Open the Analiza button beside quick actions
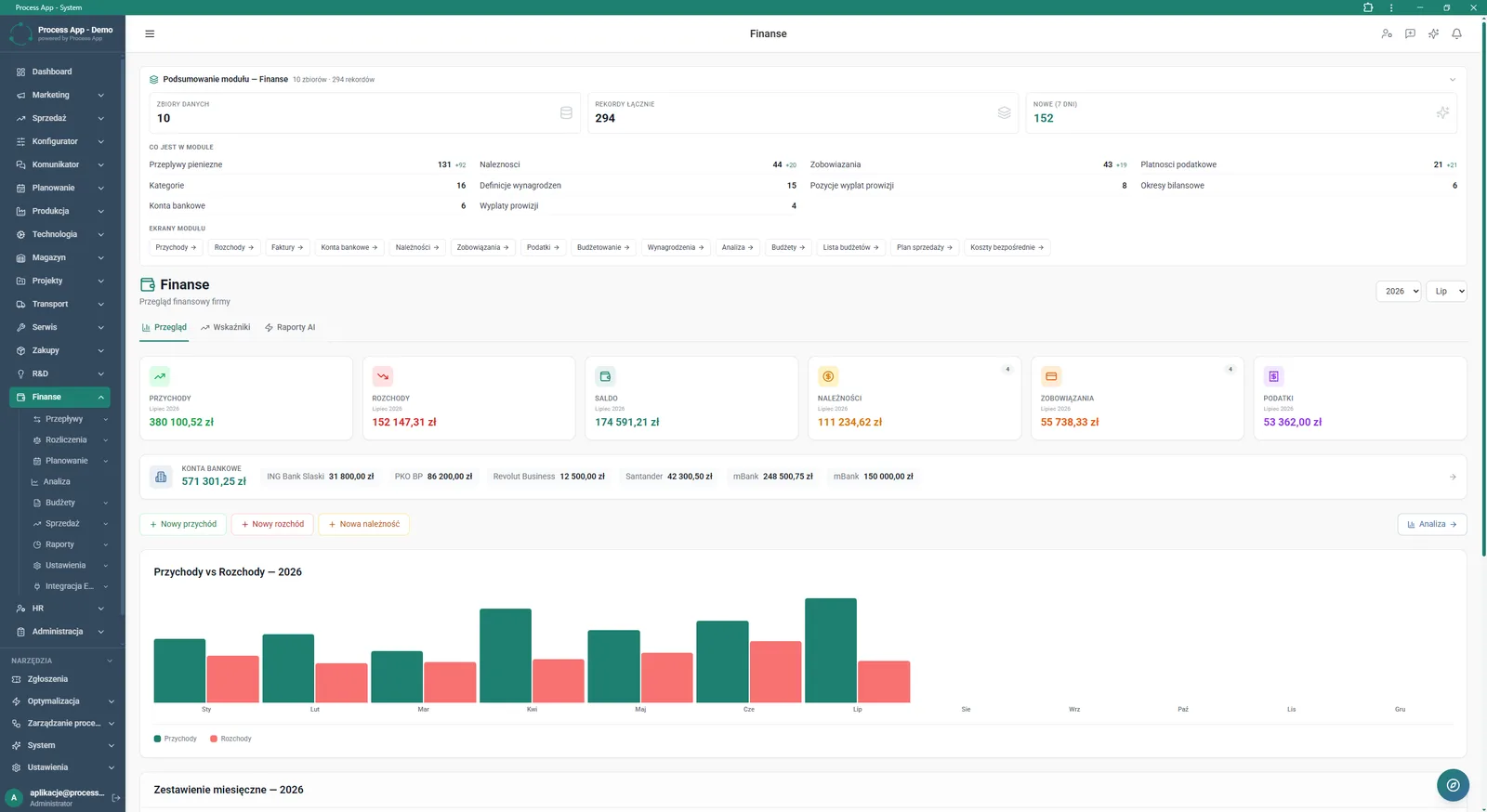The height and width of the screenshot is (812, 1487). click(1432, 524)
